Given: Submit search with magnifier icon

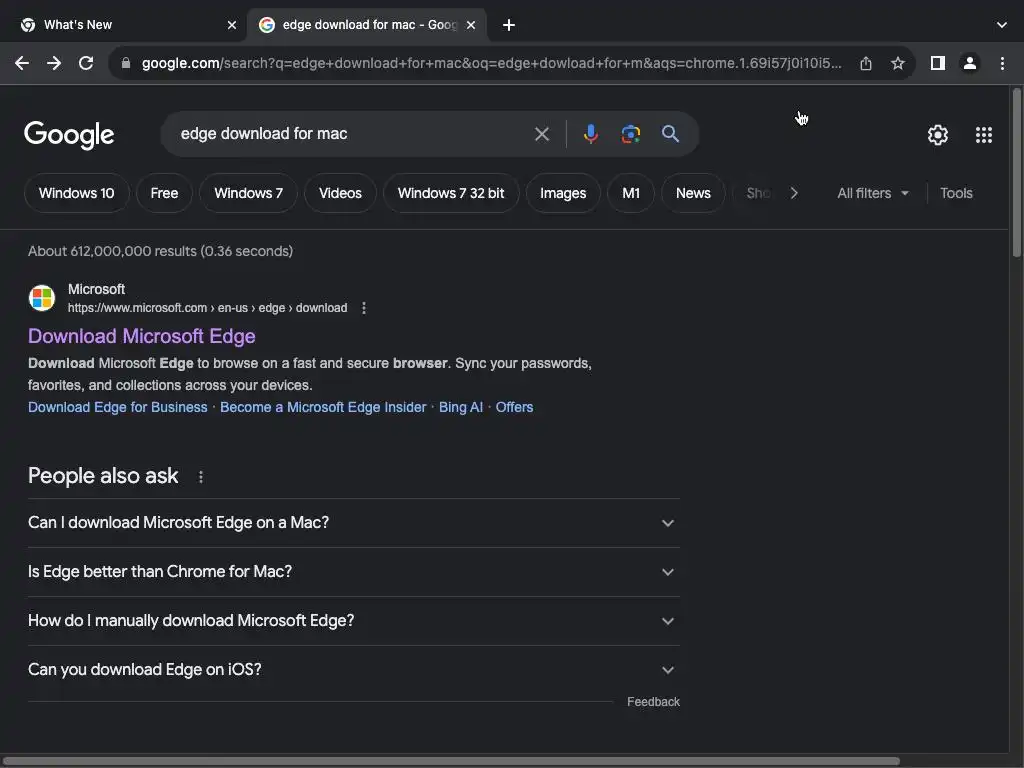Looking at the screenshot, I should tap(670, 134).
